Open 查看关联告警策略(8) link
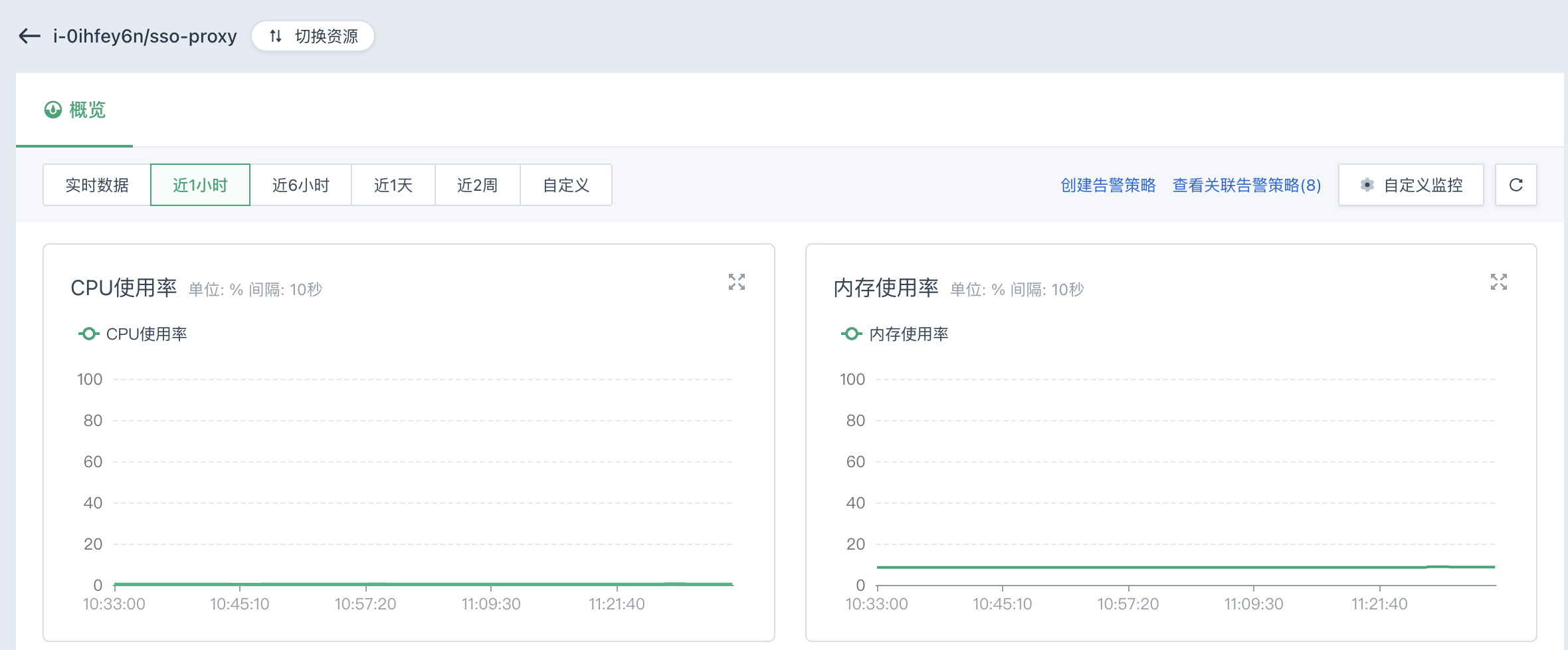The height and width of the screenshot is (650, 1568). [1246, 185]
